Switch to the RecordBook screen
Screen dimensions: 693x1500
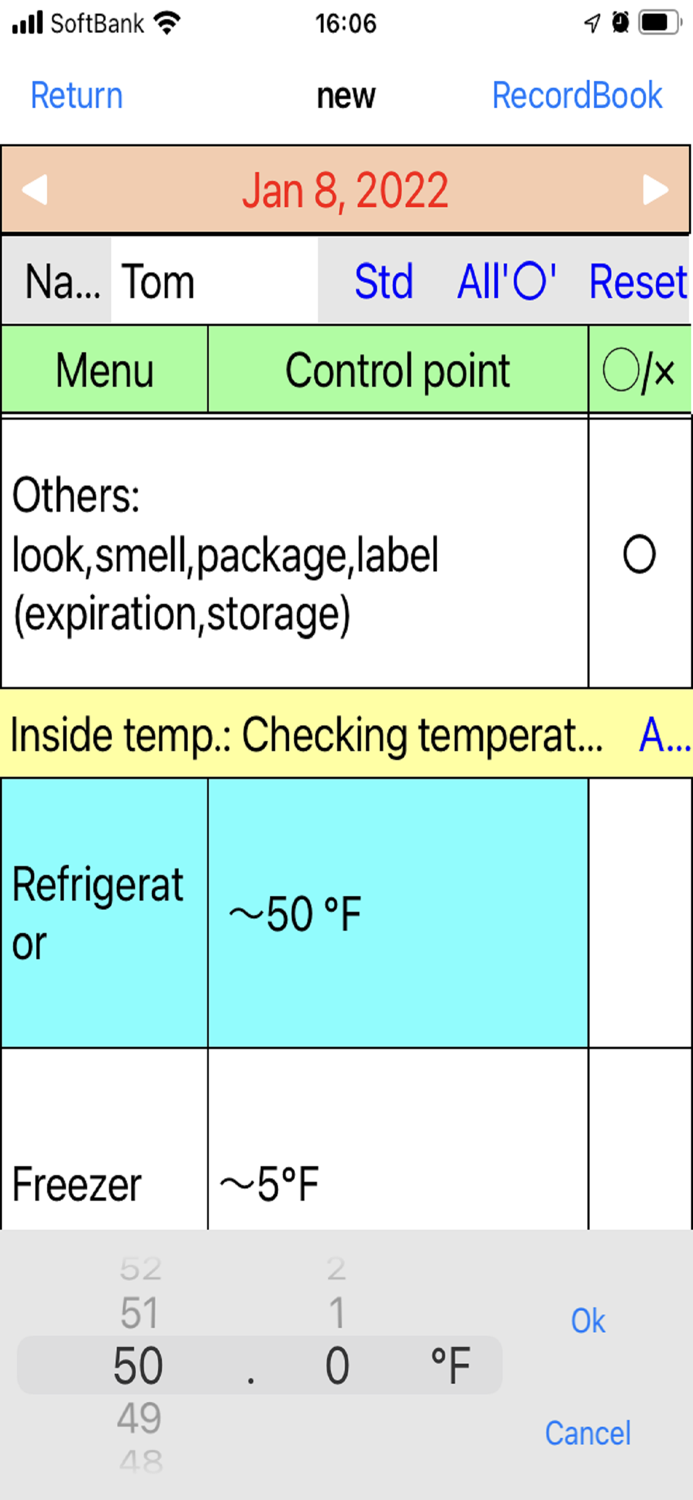(577, 95)
